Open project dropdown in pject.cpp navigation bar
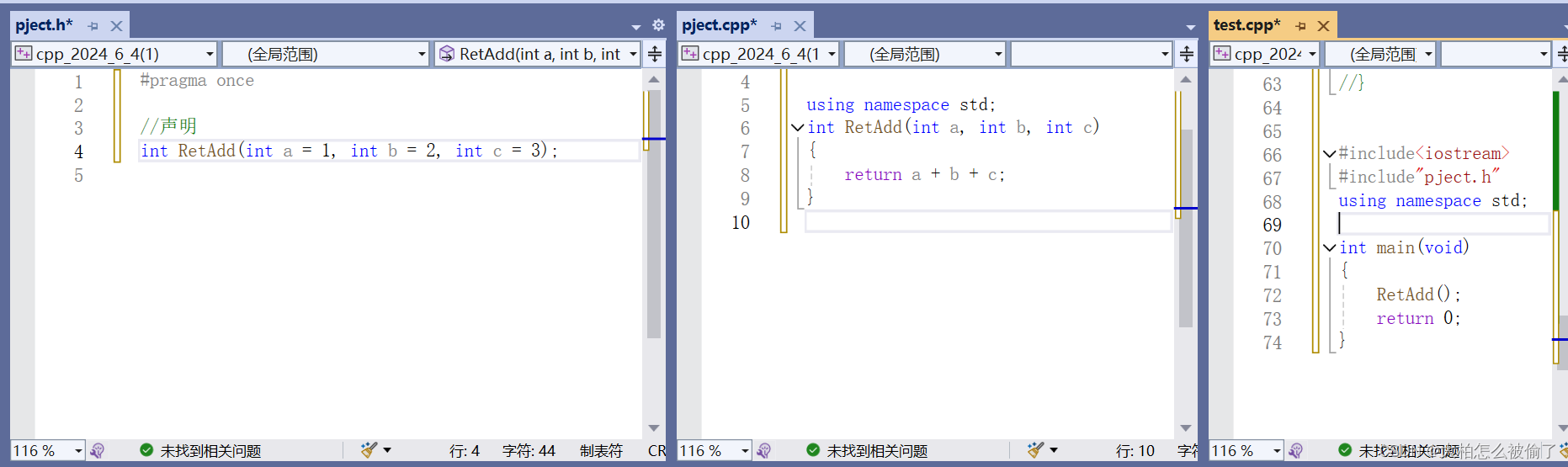This screenshot has height=467, width=1568. click(x=759, y=54)
